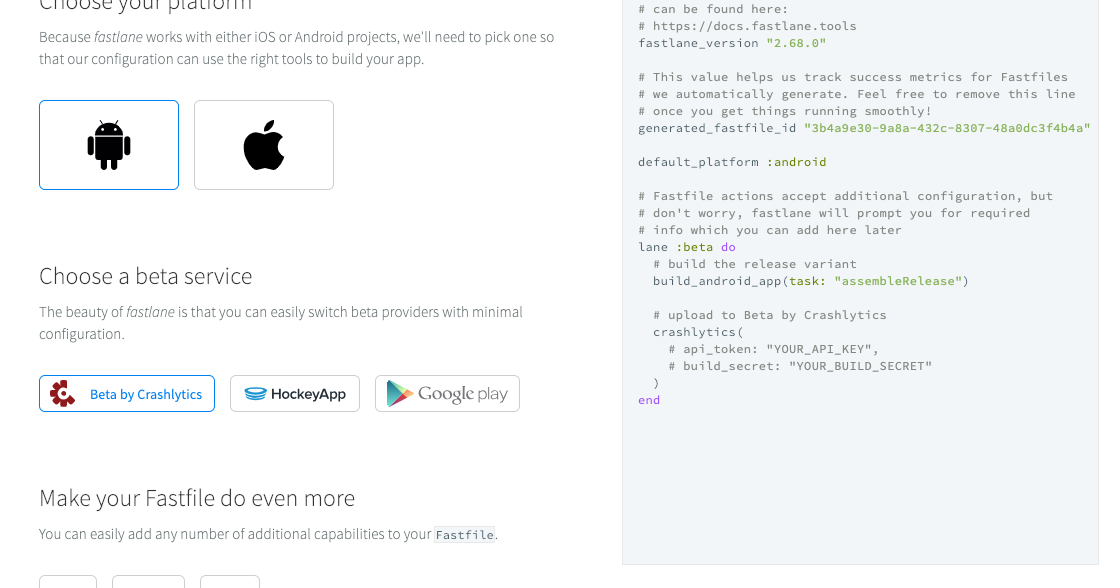Click the HockeyApp puck icon

click(260, 393)
